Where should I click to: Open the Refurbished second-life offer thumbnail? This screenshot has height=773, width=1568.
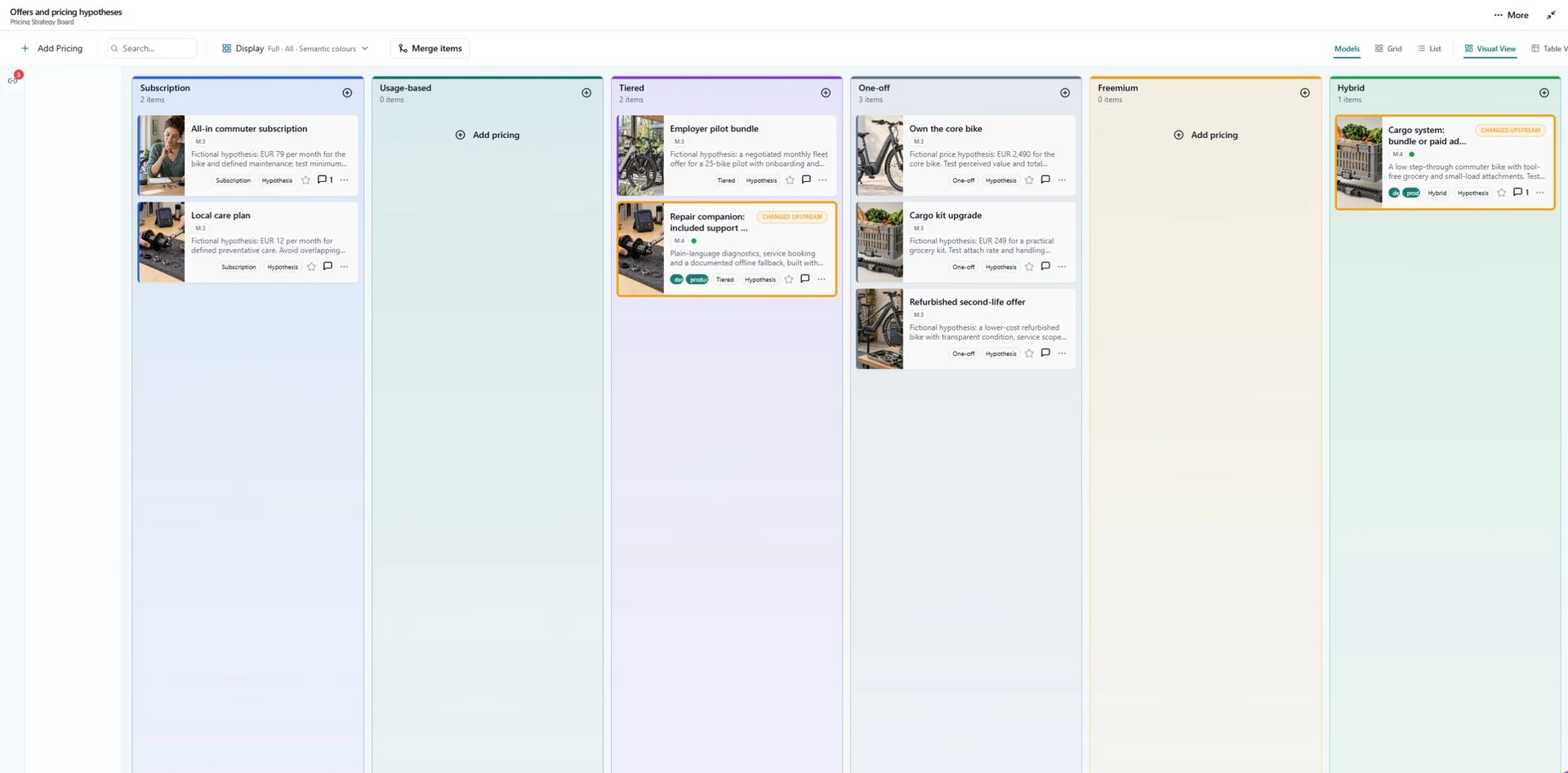pyautogui.click(x=880, y=329)
